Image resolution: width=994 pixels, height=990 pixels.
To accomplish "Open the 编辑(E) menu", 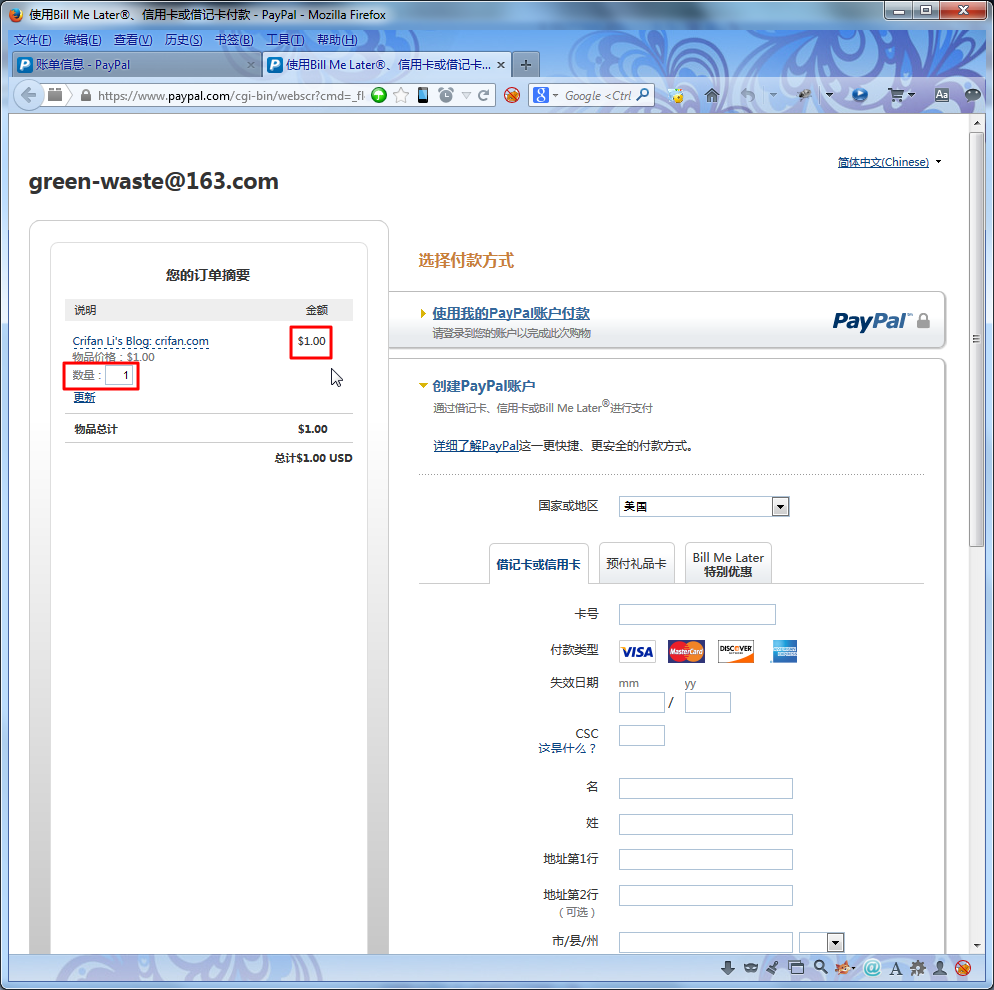I will [x=82, y=40].
